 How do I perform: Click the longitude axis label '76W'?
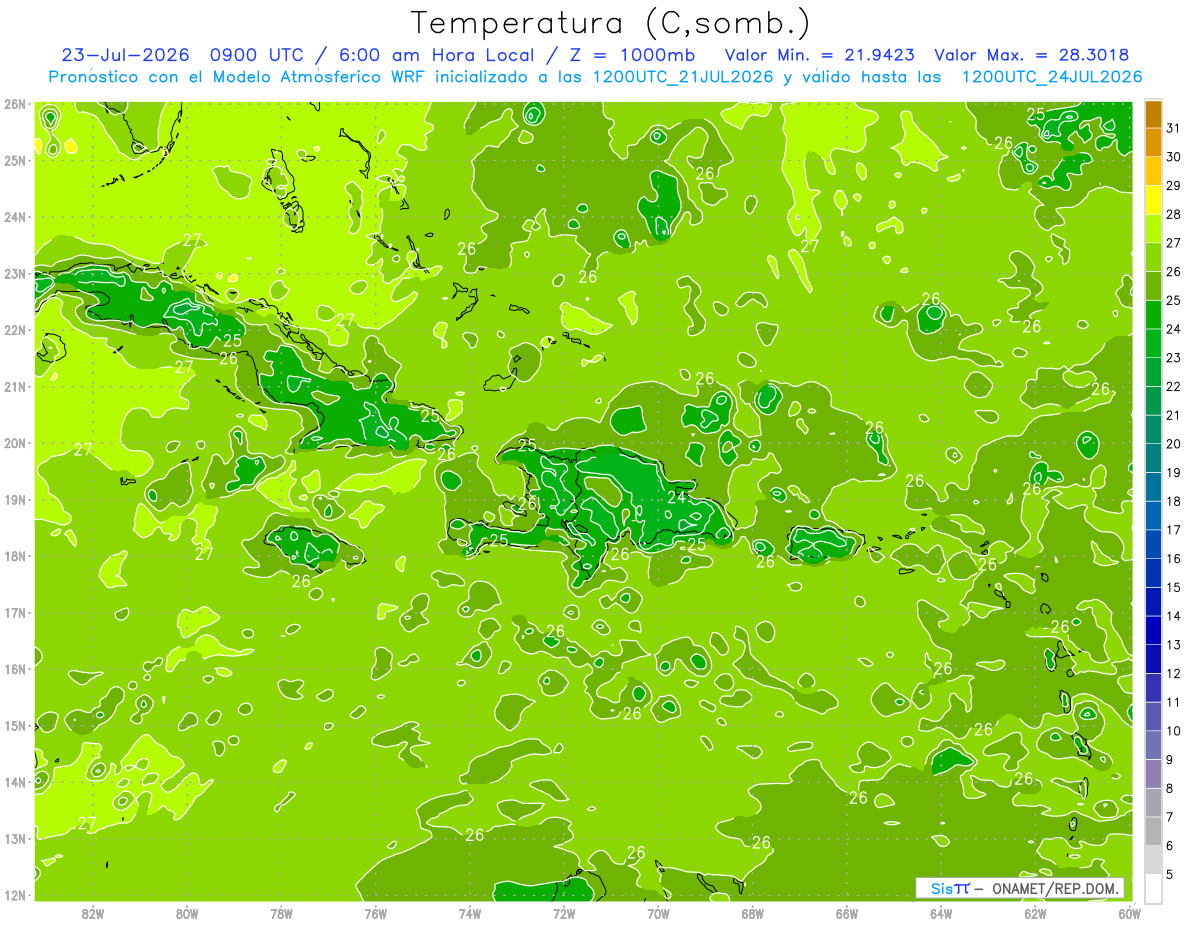point(376,913)
